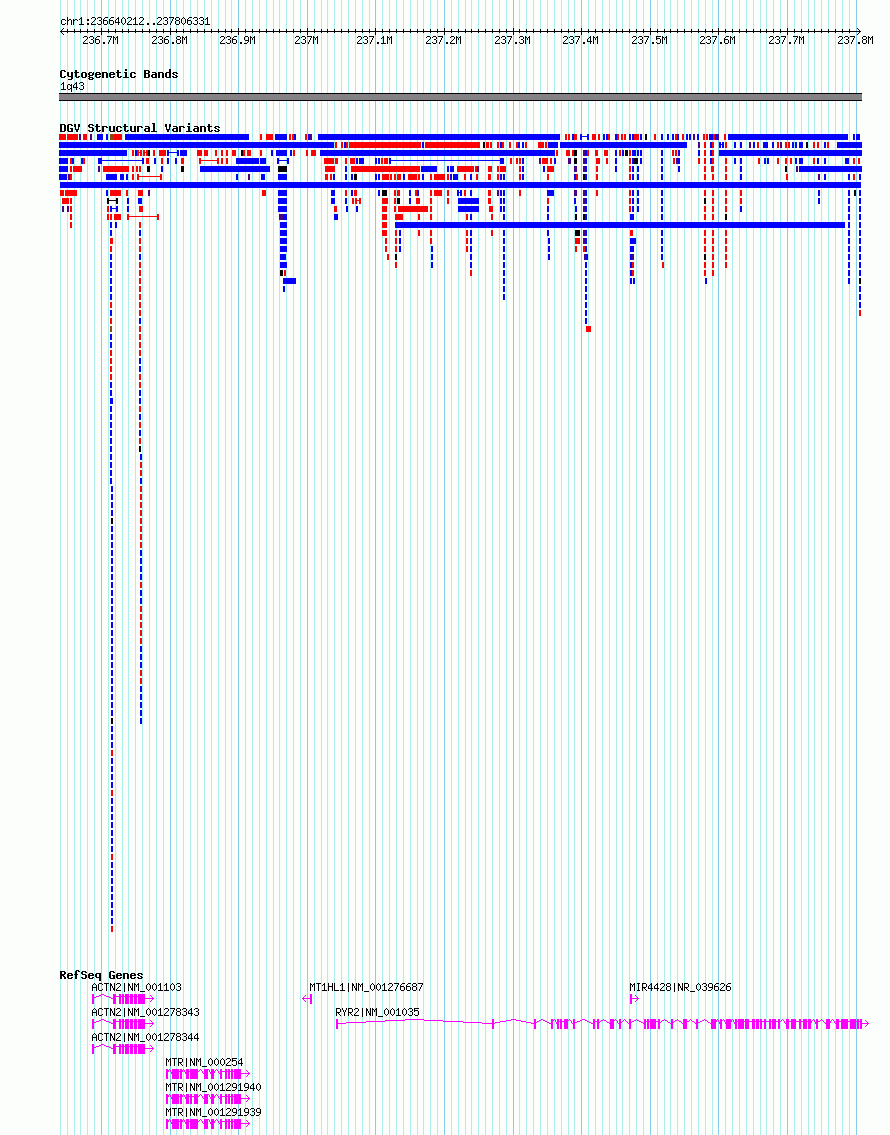The width and height of the screenshot is (890, 1135).
Task: Click the 237.8M ruler tick label
Action: (855, 41)
